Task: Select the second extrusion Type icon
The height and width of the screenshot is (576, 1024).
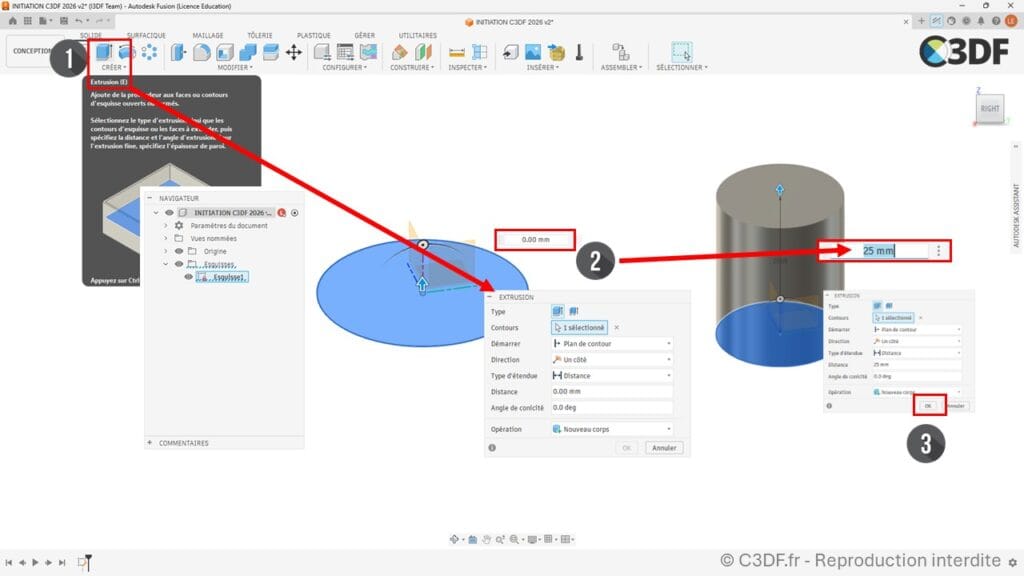Action: (x=888, y=305)
